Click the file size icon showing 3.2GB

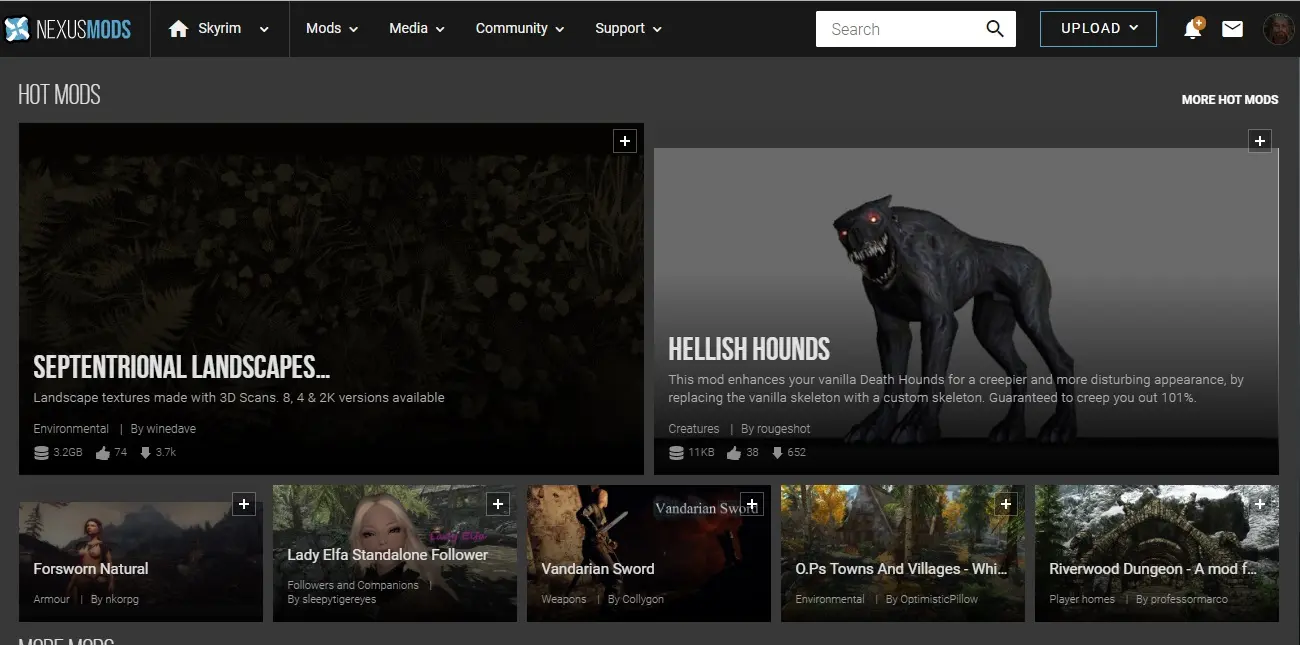(x=41, y=453)
